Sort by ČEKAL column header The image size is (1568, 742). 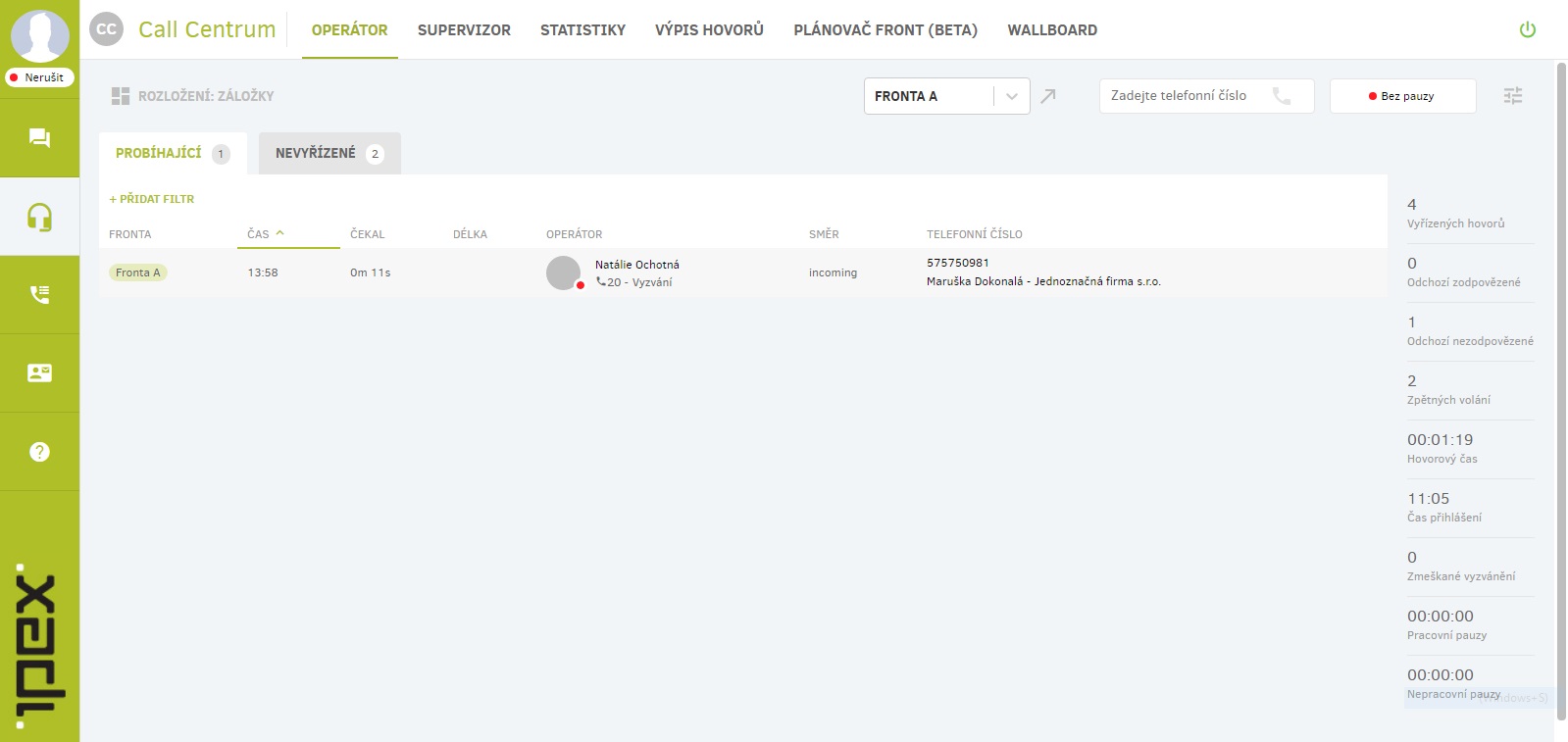point(368,234)
